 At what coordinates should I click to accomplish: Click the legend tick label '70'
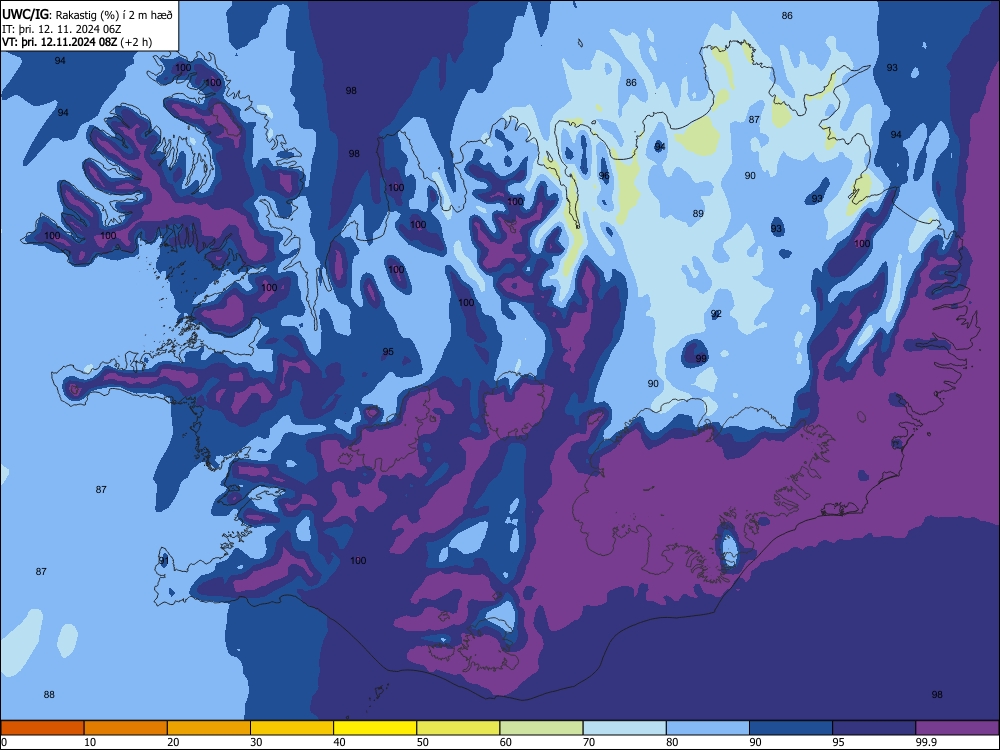click(589, 742)
